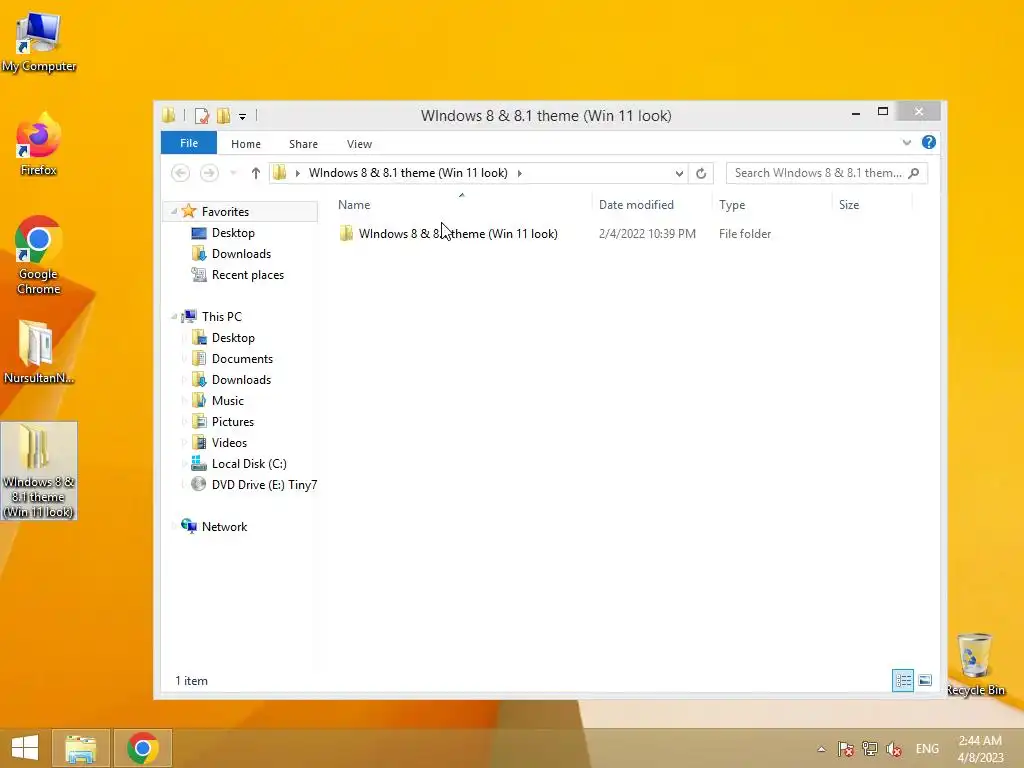Open Music folder in navigation pane

tap(227, 400)
